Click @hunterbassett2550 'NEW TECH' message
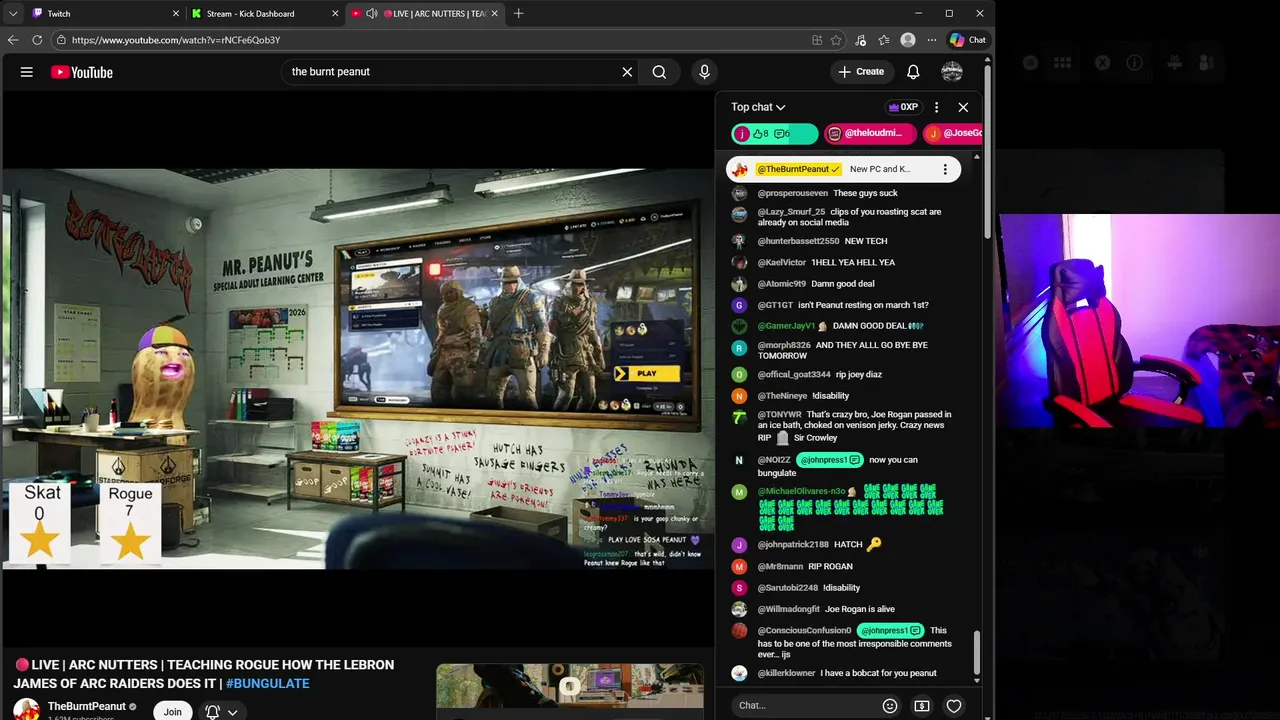The height and width of the screenshot is (720, 1280). point(822,241)
